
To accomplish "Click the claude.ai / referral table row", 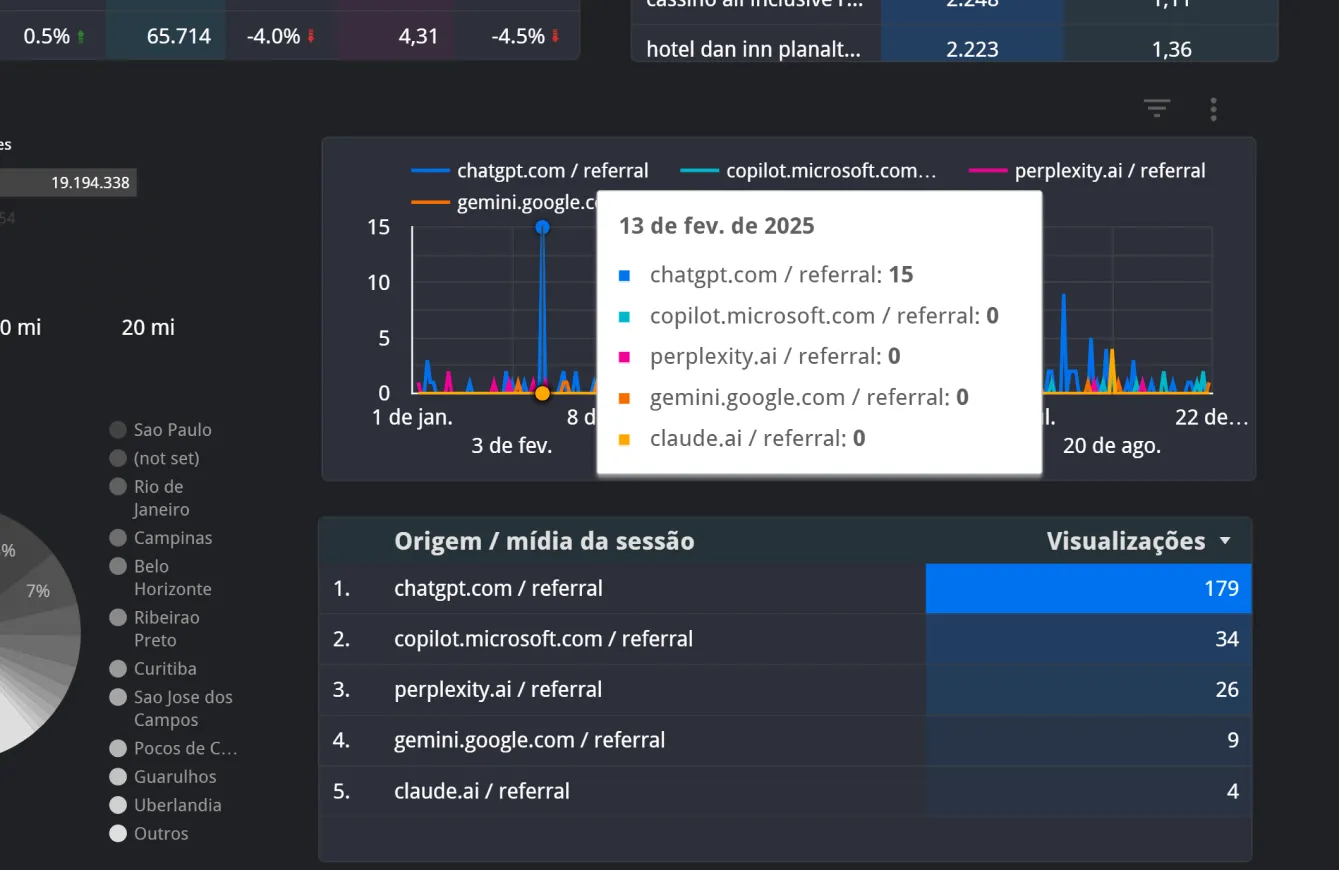I will tap(481, 791).
